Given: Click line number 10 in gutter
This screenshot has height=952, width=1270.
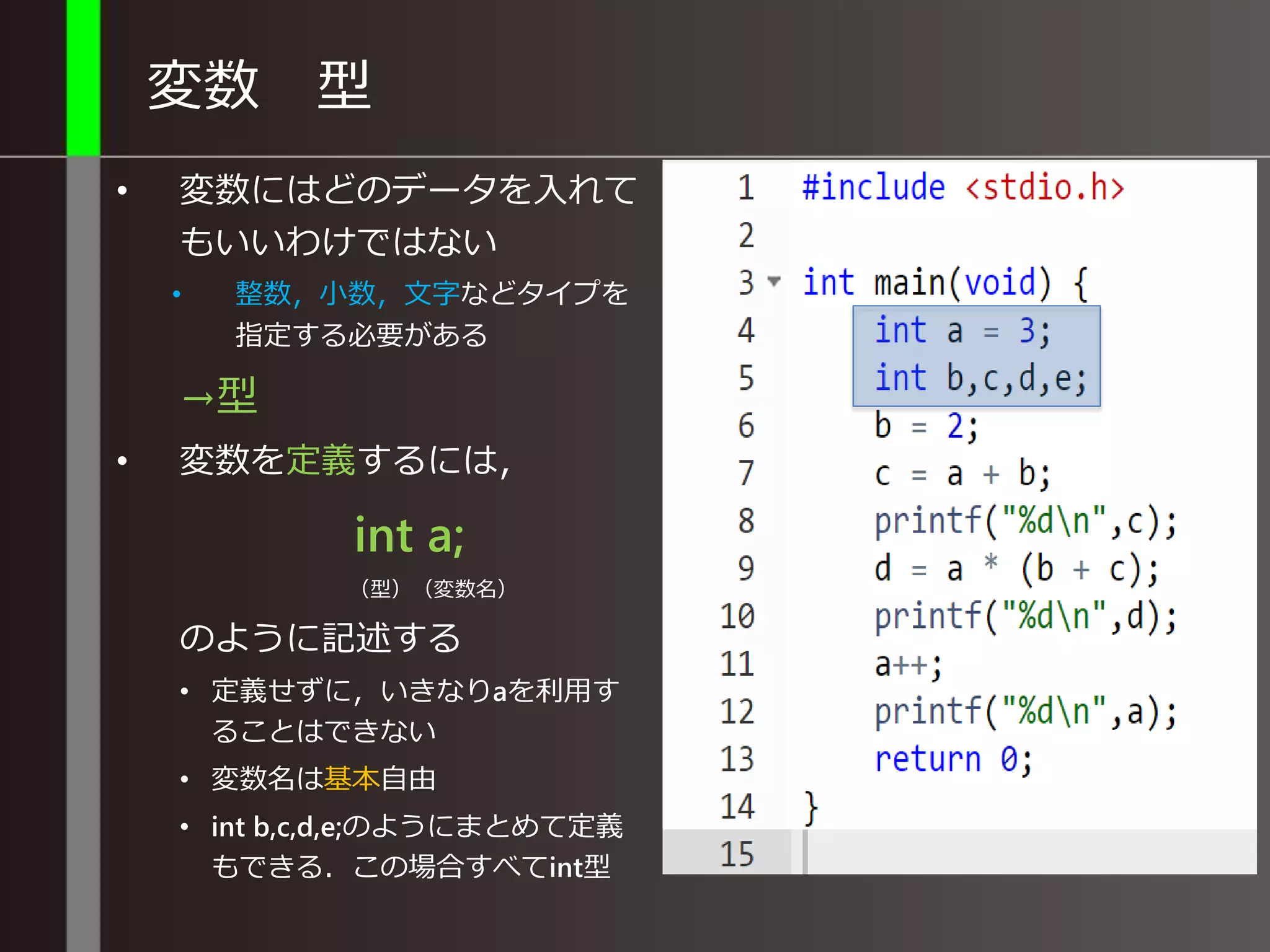Looking at the screenshot, I should (737, 616).
